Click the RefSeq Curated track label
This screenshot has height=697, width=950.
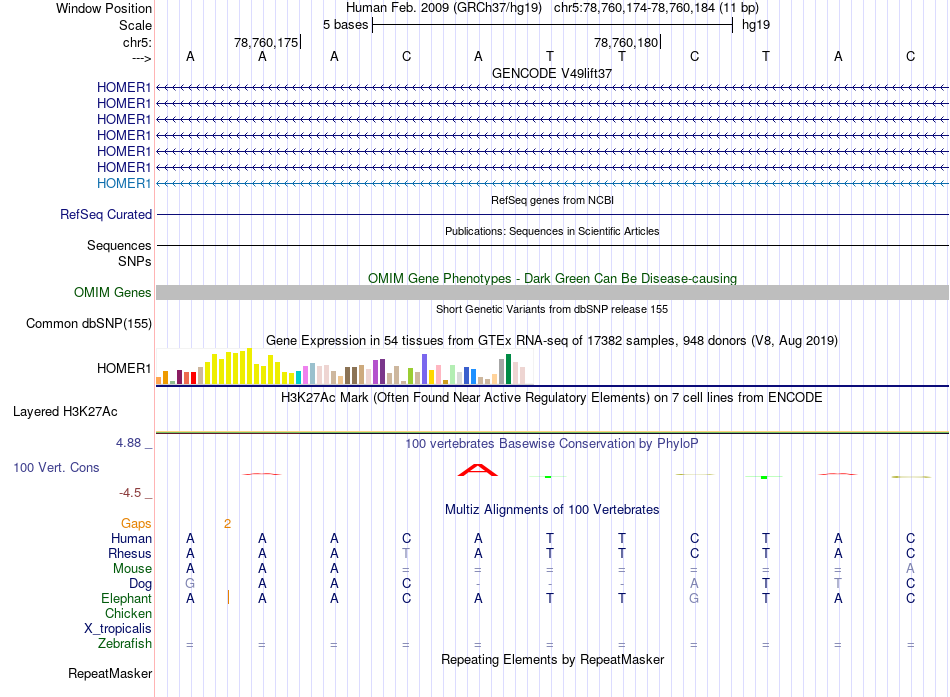[x=106, y=215]
